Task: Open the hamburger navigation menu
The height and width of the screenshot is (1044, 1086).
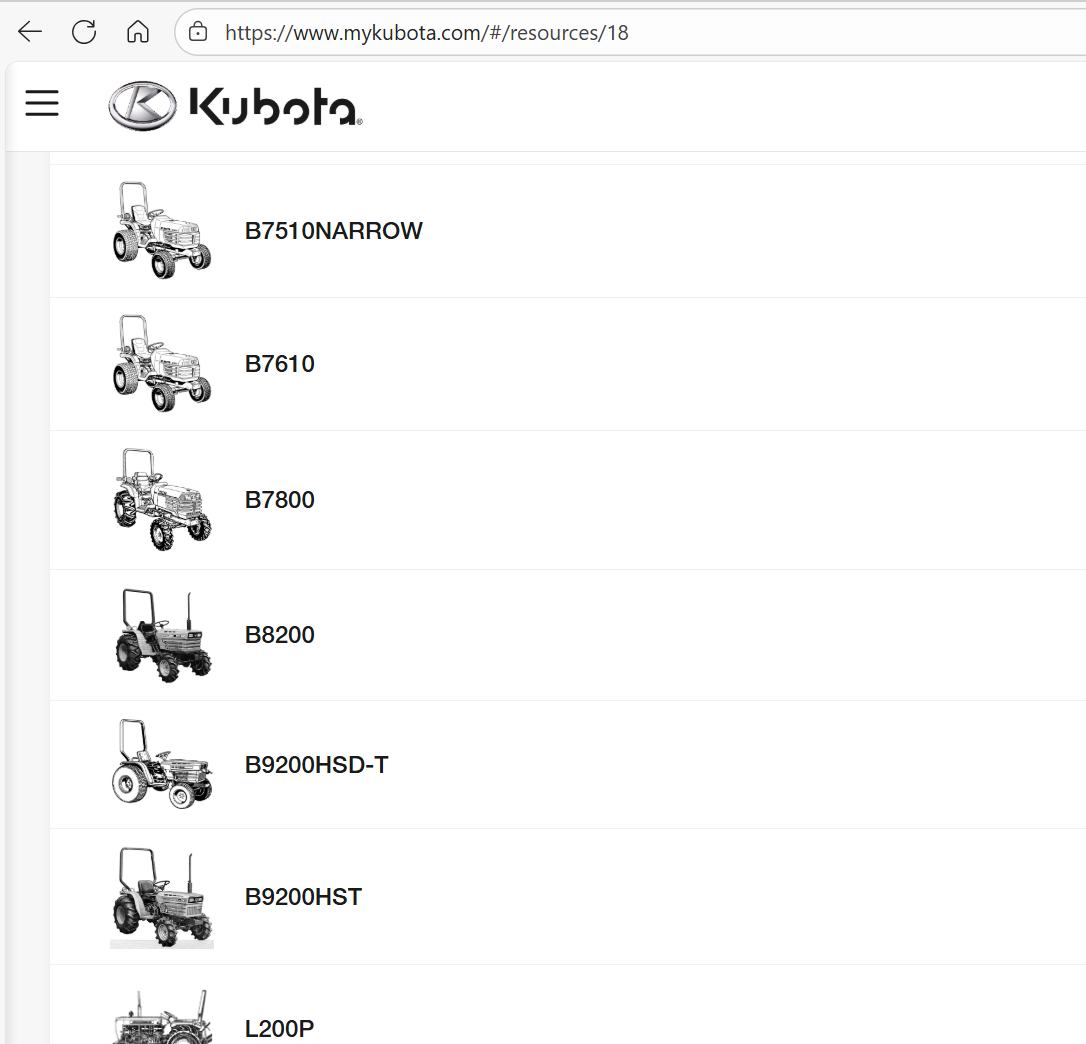Action: [x=42, y=103]
